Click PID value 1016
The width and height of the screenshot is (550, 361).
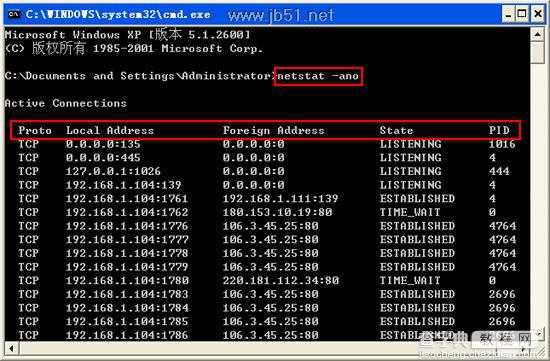(502, 144)
